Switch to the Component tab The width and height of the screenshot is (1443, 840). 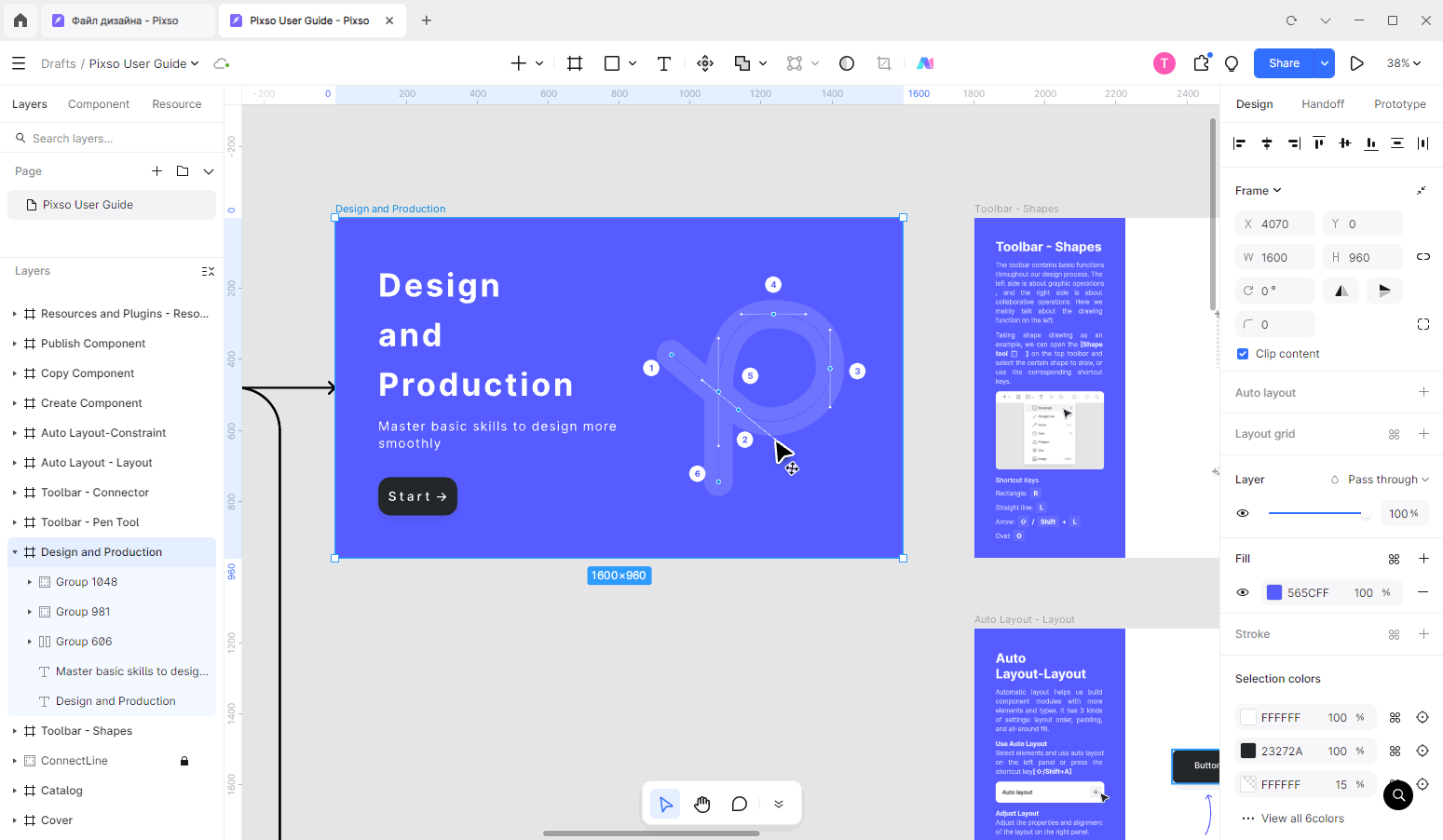(99, 104)
